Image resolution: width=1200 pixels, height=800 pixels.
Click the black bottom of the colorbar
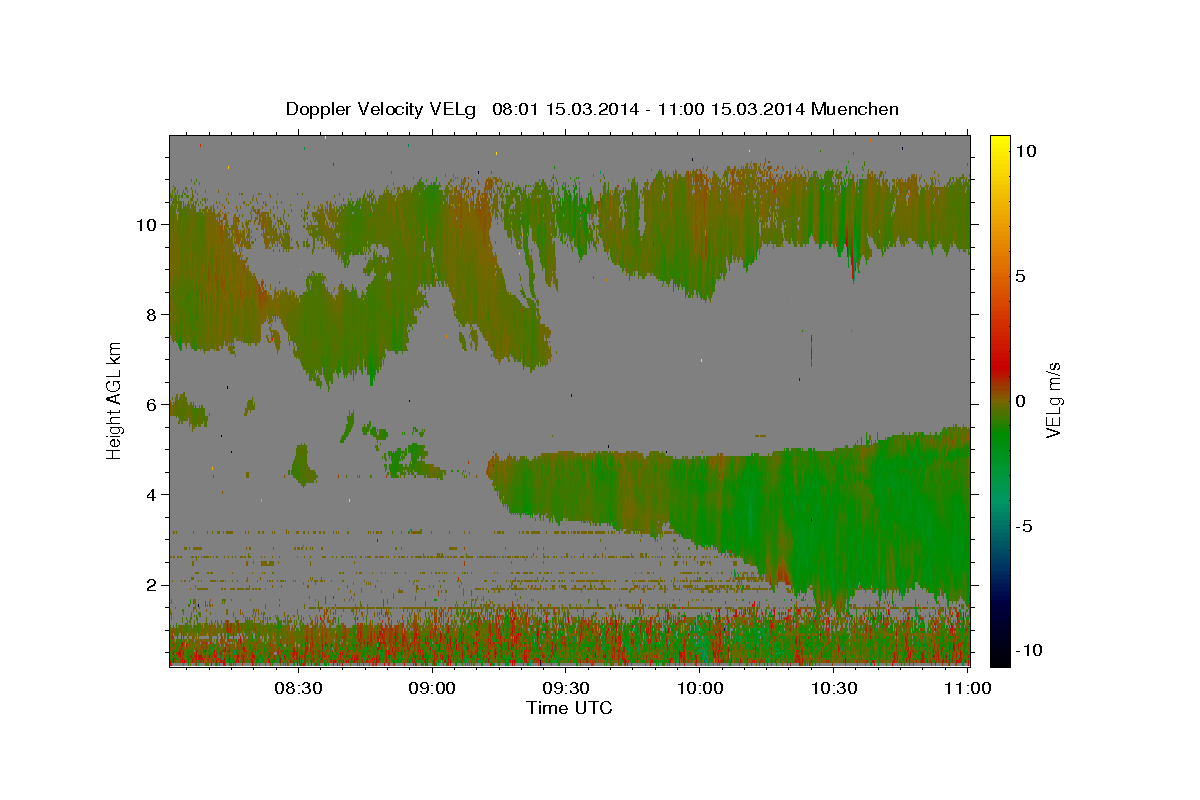point(999,655)
